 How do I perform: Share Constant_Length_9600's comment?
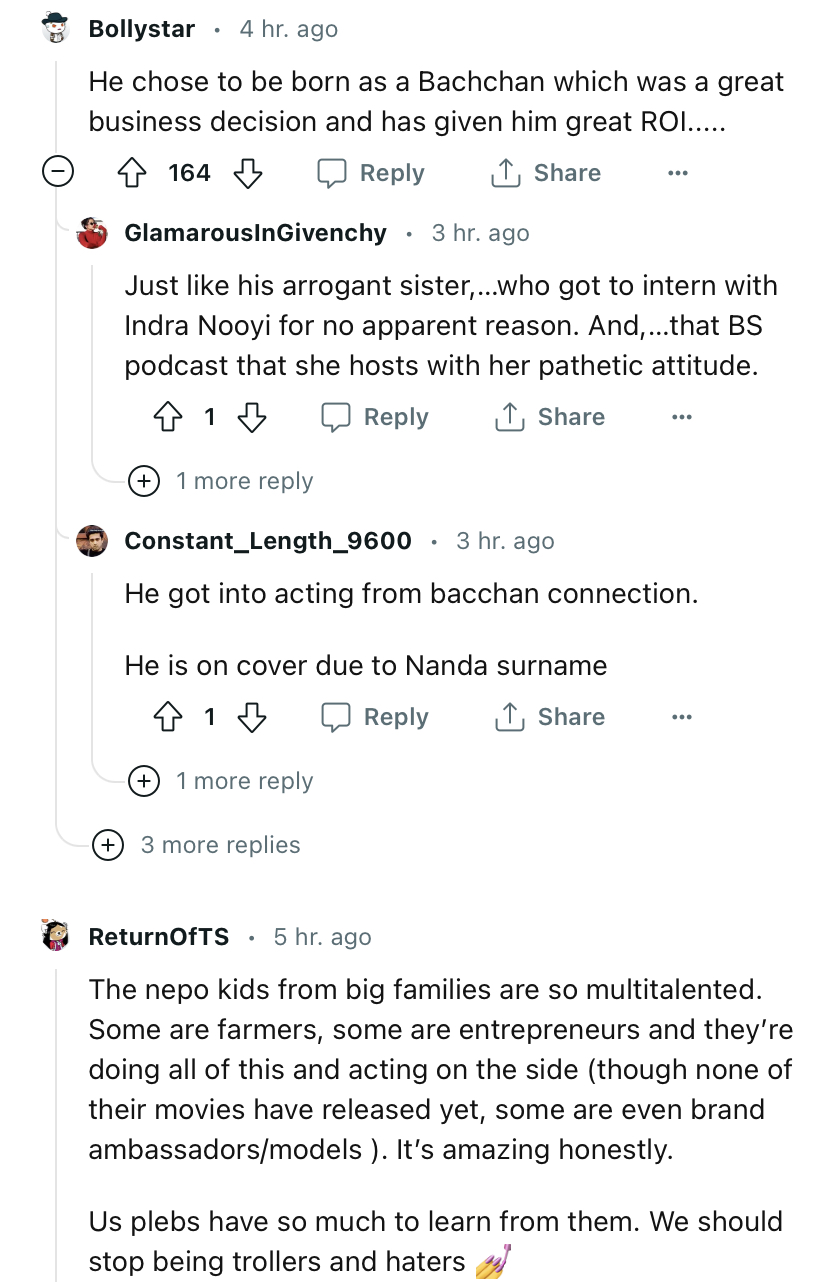pos(550,717)
